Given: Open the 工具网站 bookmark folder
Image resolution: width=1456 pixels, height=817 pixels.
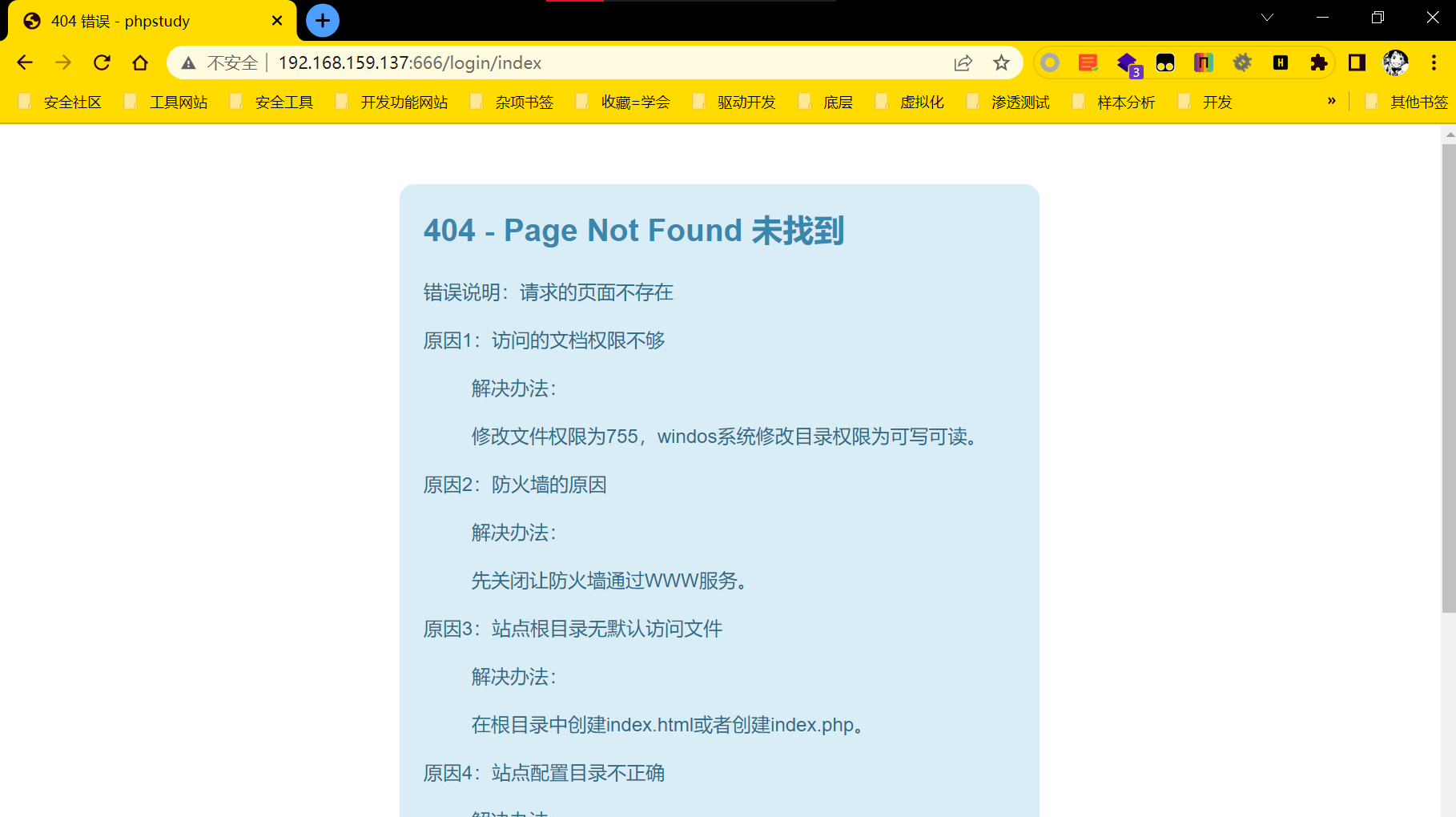Looking at the screenshot, I should [x=167, y=103].
